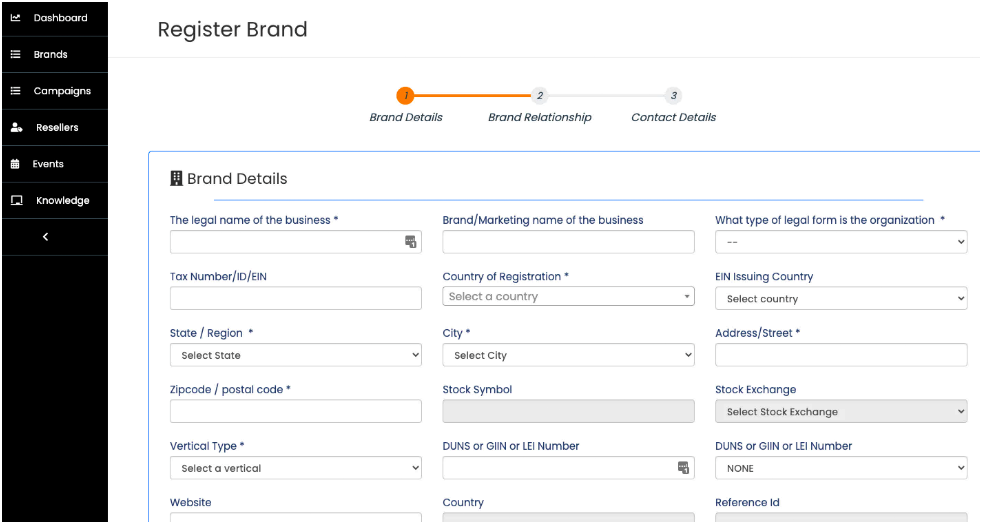Open the Select City dropdown
This screenshot has width=982, height=523.
click(568, 355)
